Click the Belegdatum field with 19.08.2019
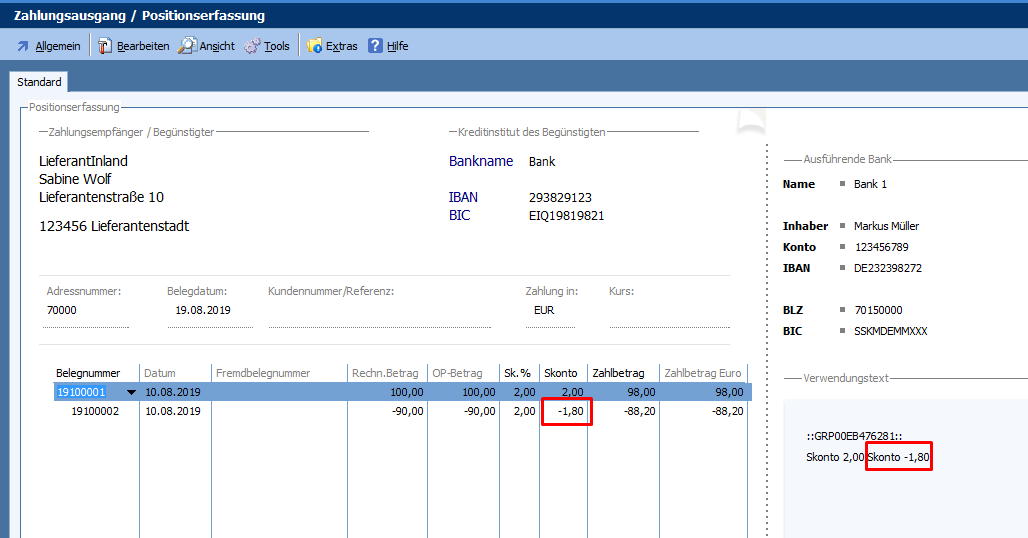This screenshot has height=538, width=1028. (209, 311)
